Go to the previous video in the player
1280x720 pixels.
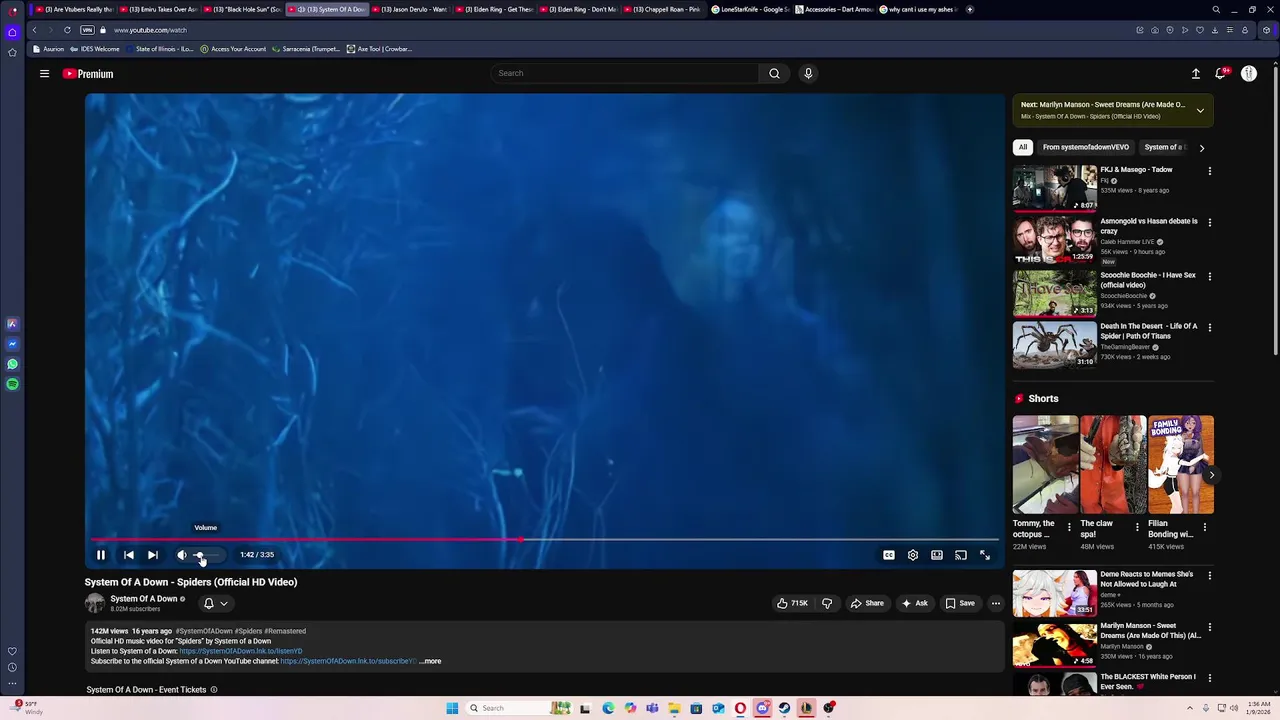click(x=129, y=555)
